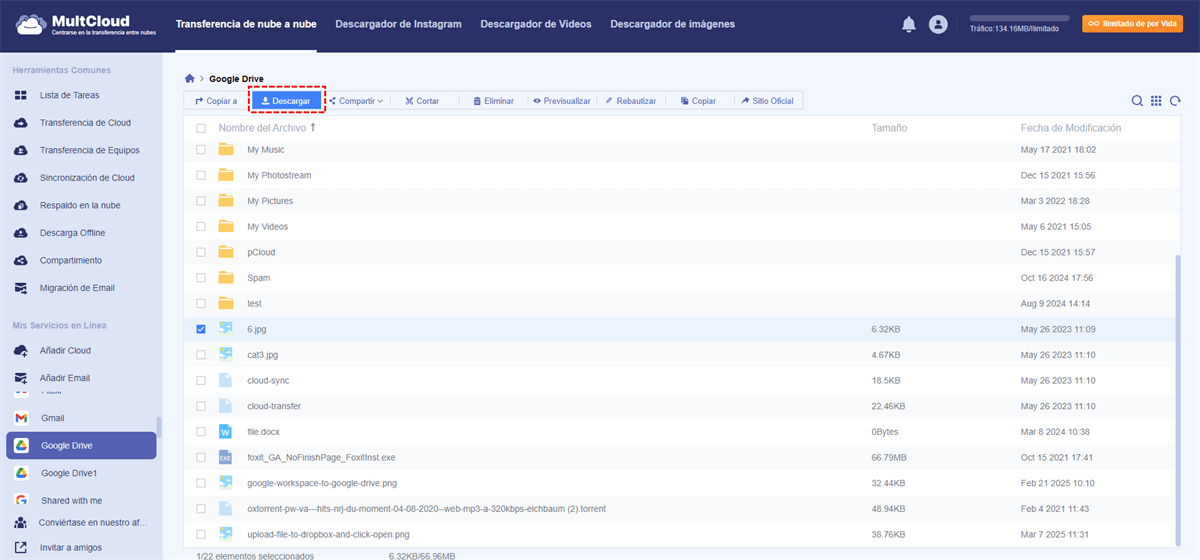
Task: Refresh the file list
Action: (1176, 101)
